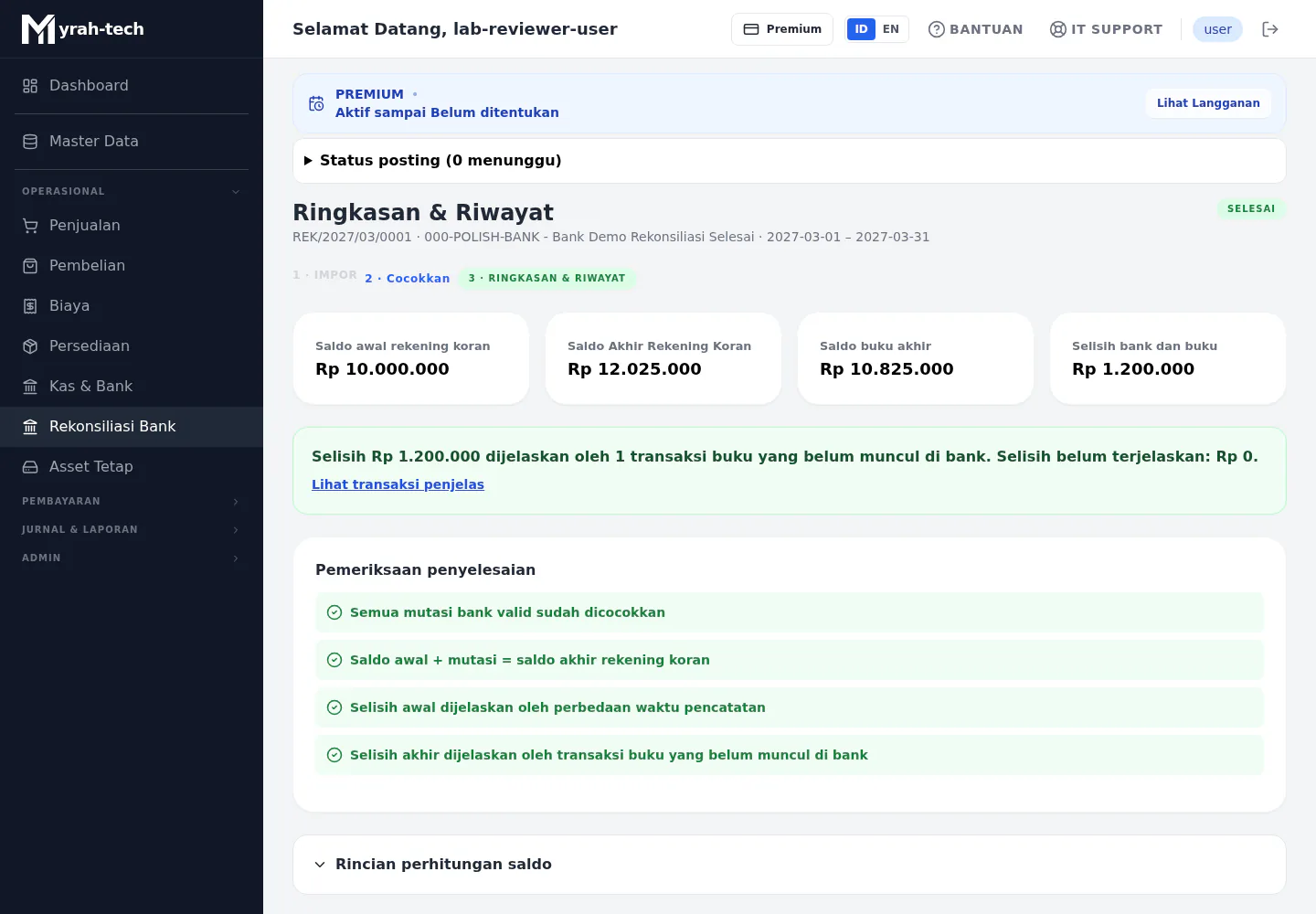The image size is (1316, 914).
Task: Expand the Pembayaran sidebar group
Action: [132, 502]
